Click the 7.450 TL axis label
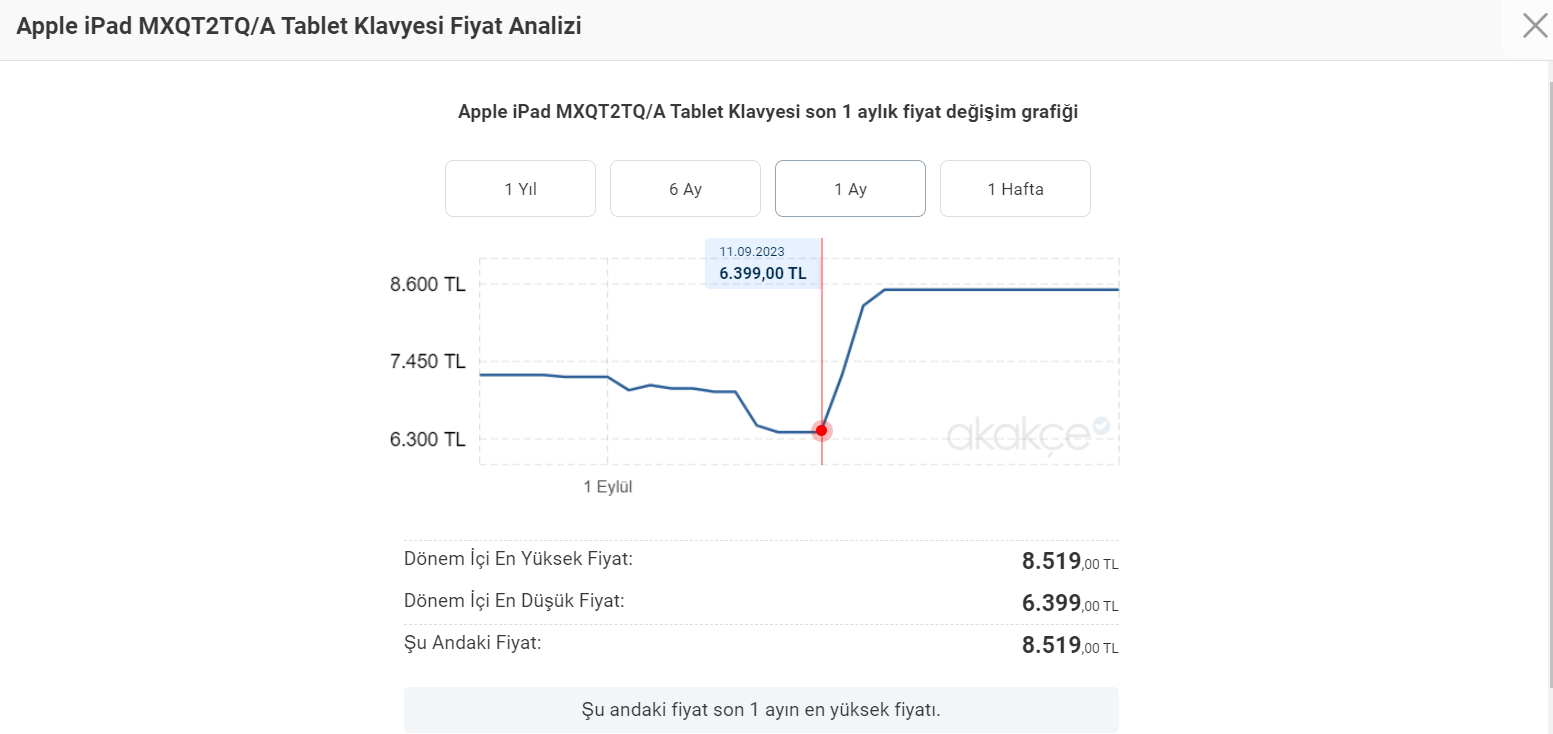Screen dimensions: 1553x734 click(x=427, y=361)
